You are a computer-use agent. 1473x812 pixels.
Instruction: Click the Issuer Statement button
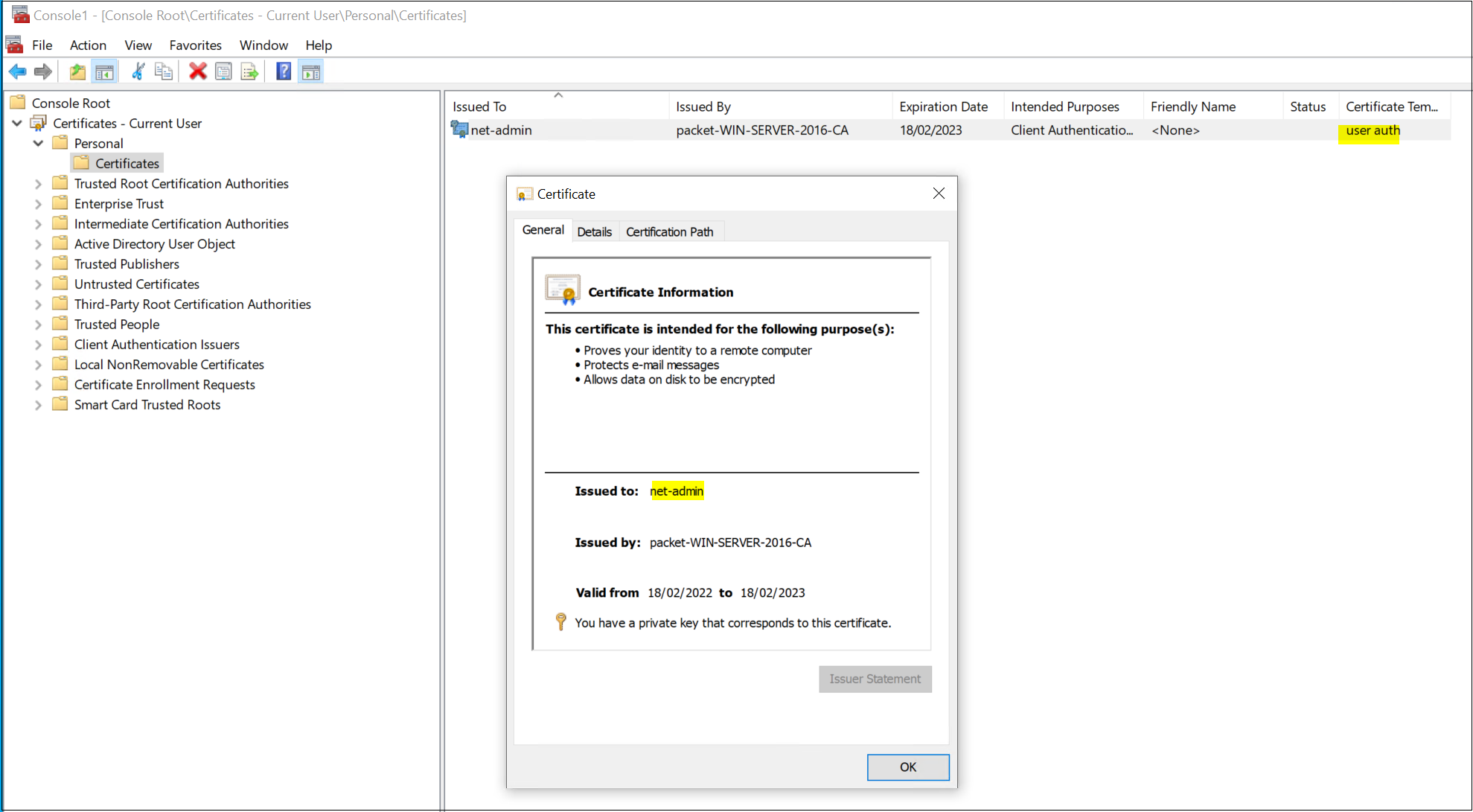[875, 679]
